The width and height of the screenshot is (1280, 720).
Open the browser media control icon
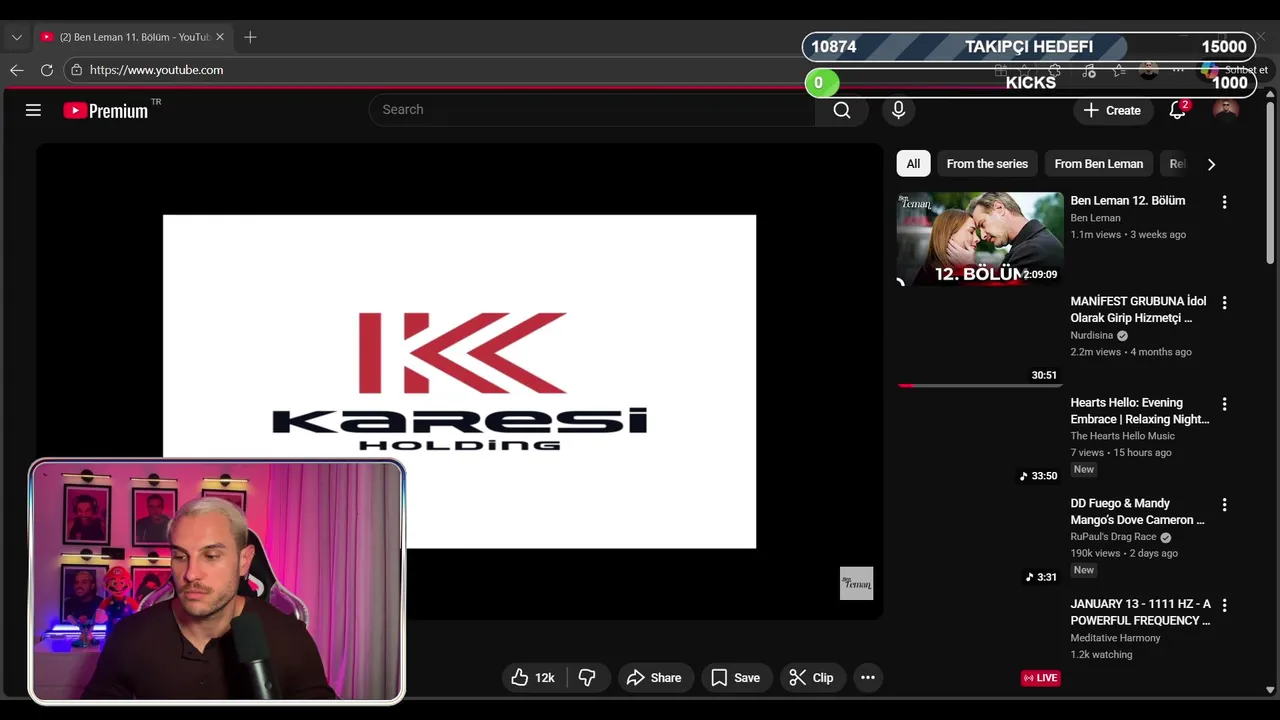[x=1089, y=71]
